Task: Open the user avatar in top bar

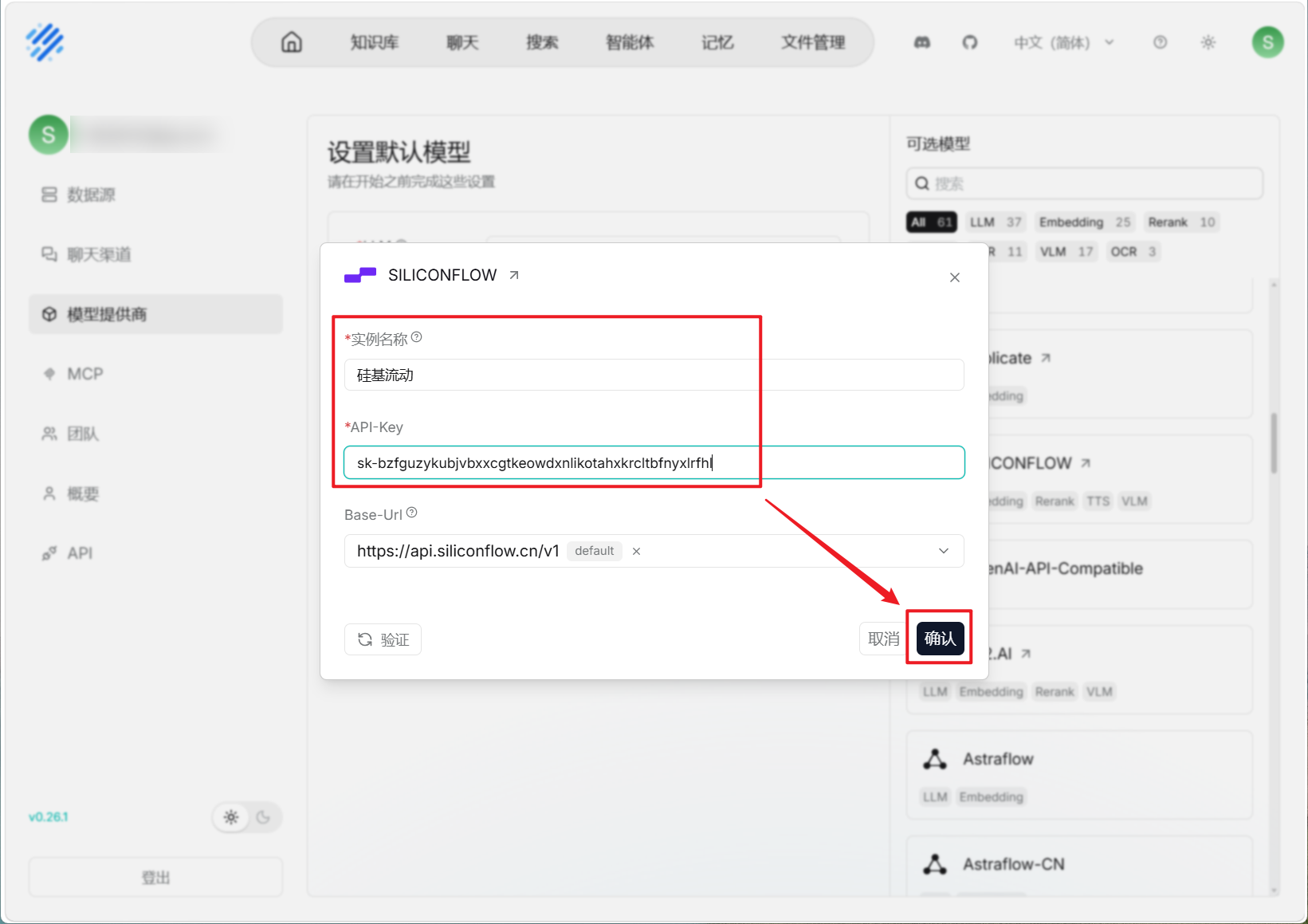Action: (x=1268, y=42)
